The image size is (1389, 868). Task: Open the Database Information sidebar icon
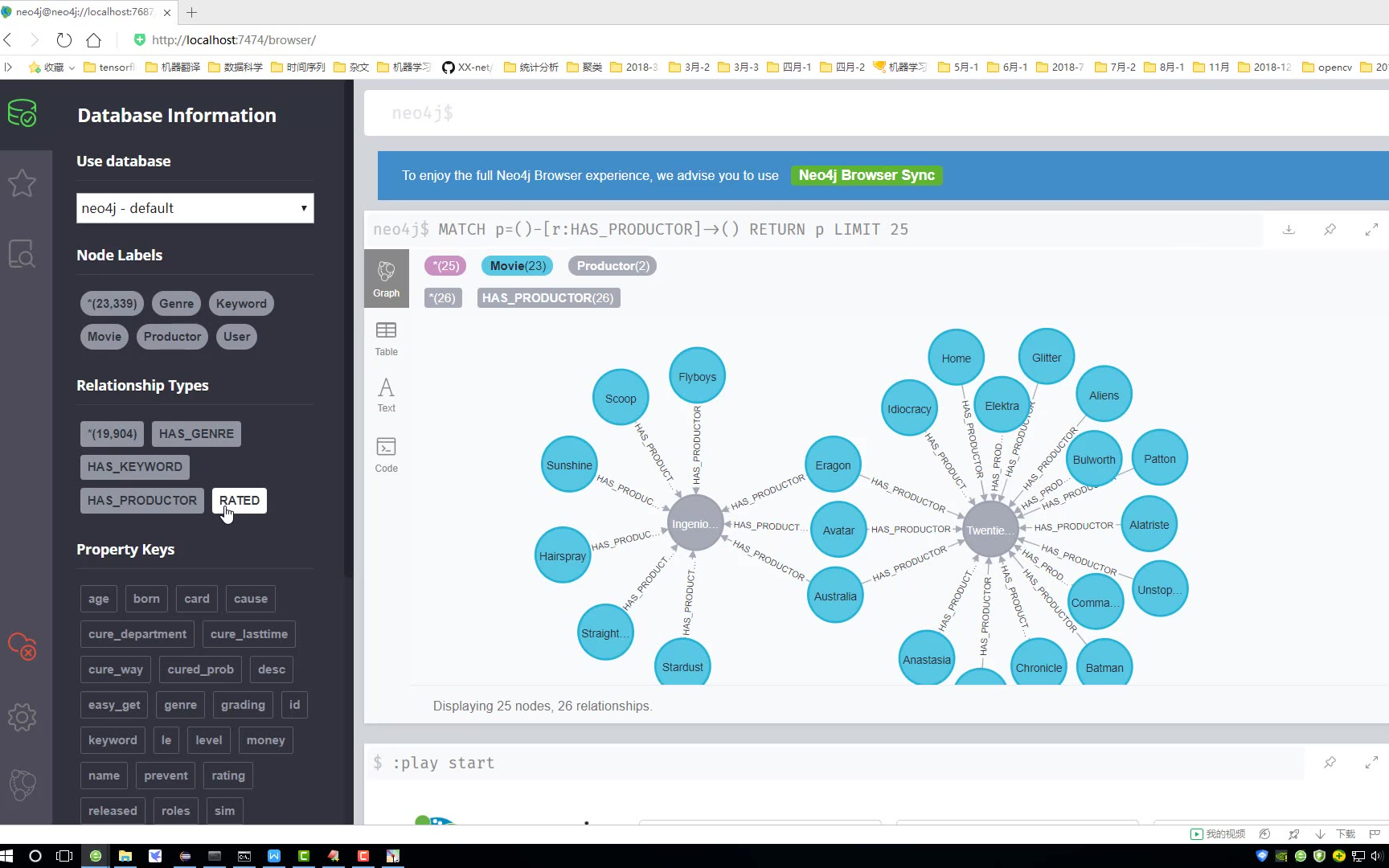[x=23, y=113]
